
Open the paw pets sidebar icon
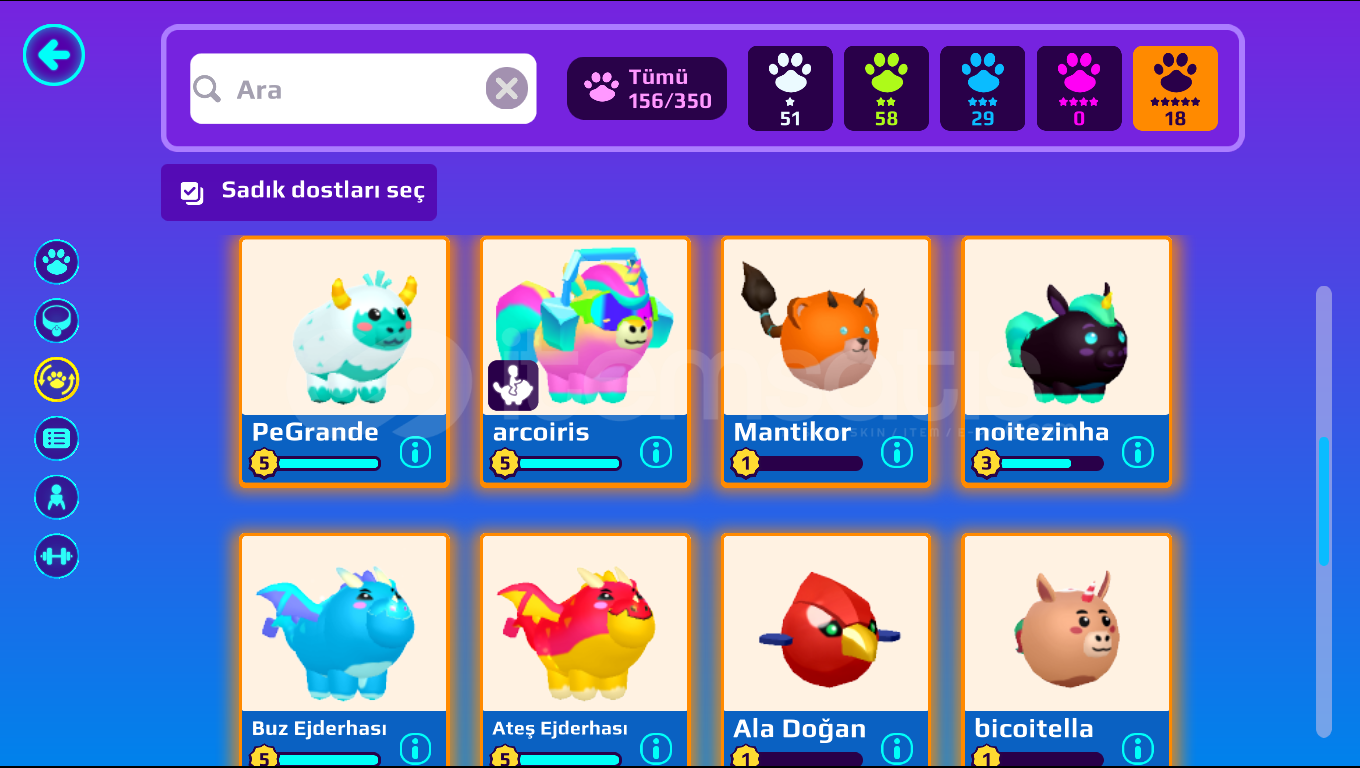tap(57, 262)
